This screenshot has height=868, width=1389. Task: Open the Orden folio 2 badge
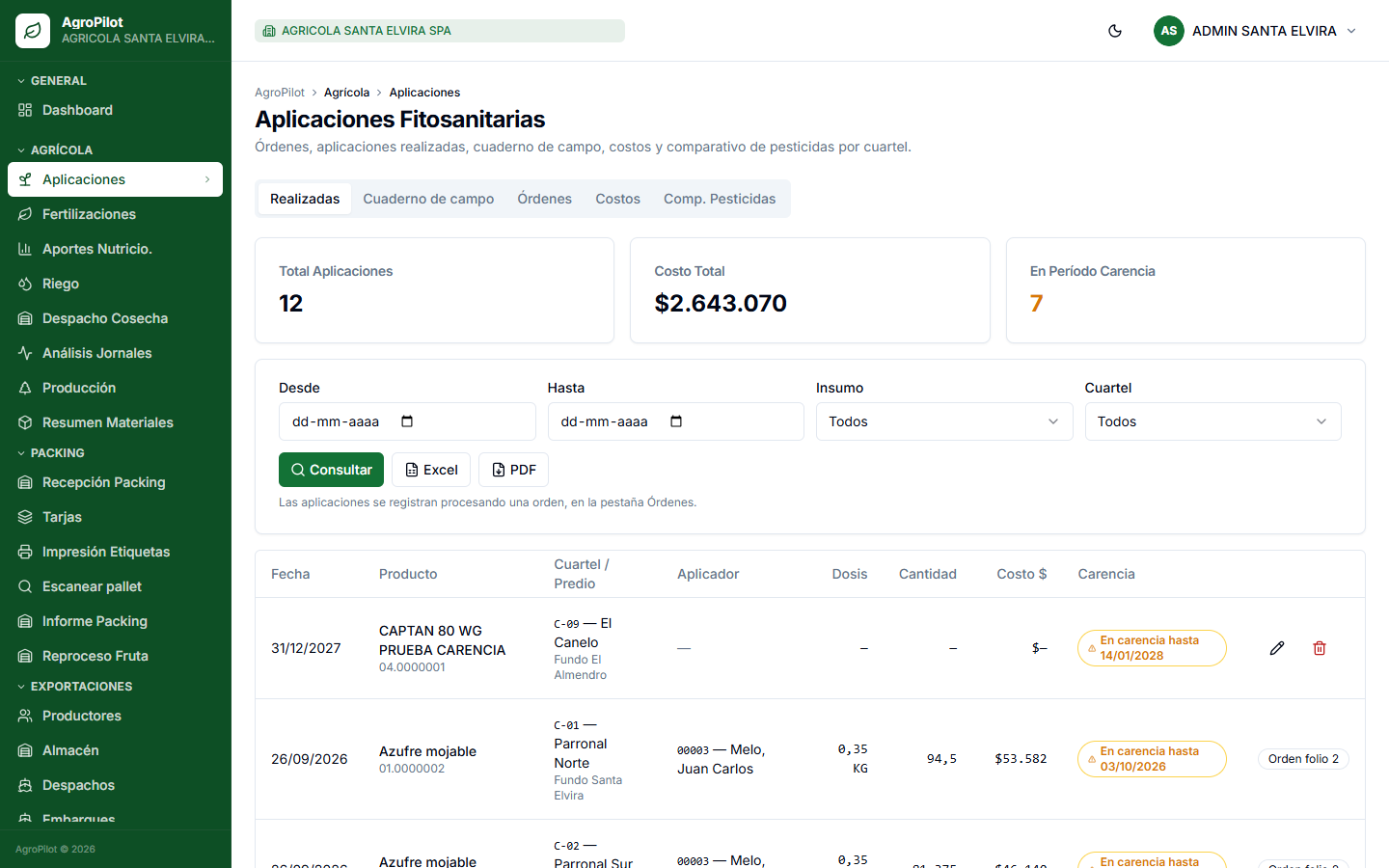1303,759
